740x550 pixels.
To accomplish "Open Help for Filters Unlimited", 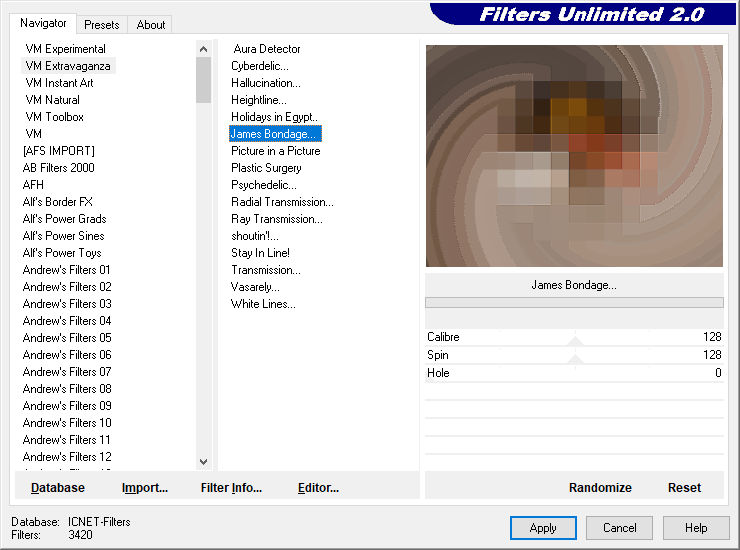I will [696, 528].
